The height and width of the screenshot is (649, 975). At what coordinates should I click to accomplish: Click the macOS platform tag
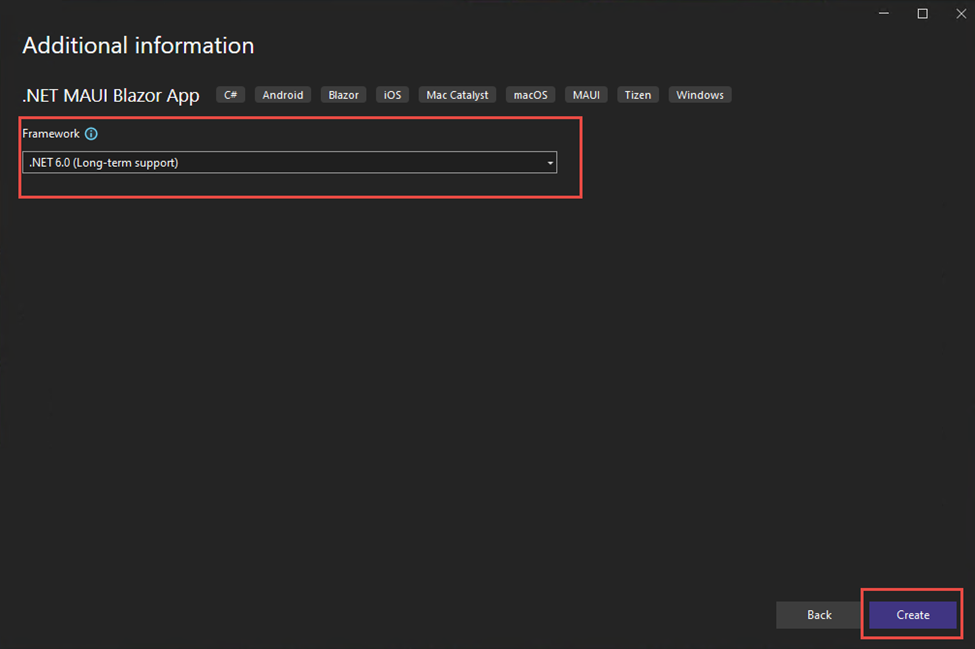530,95
